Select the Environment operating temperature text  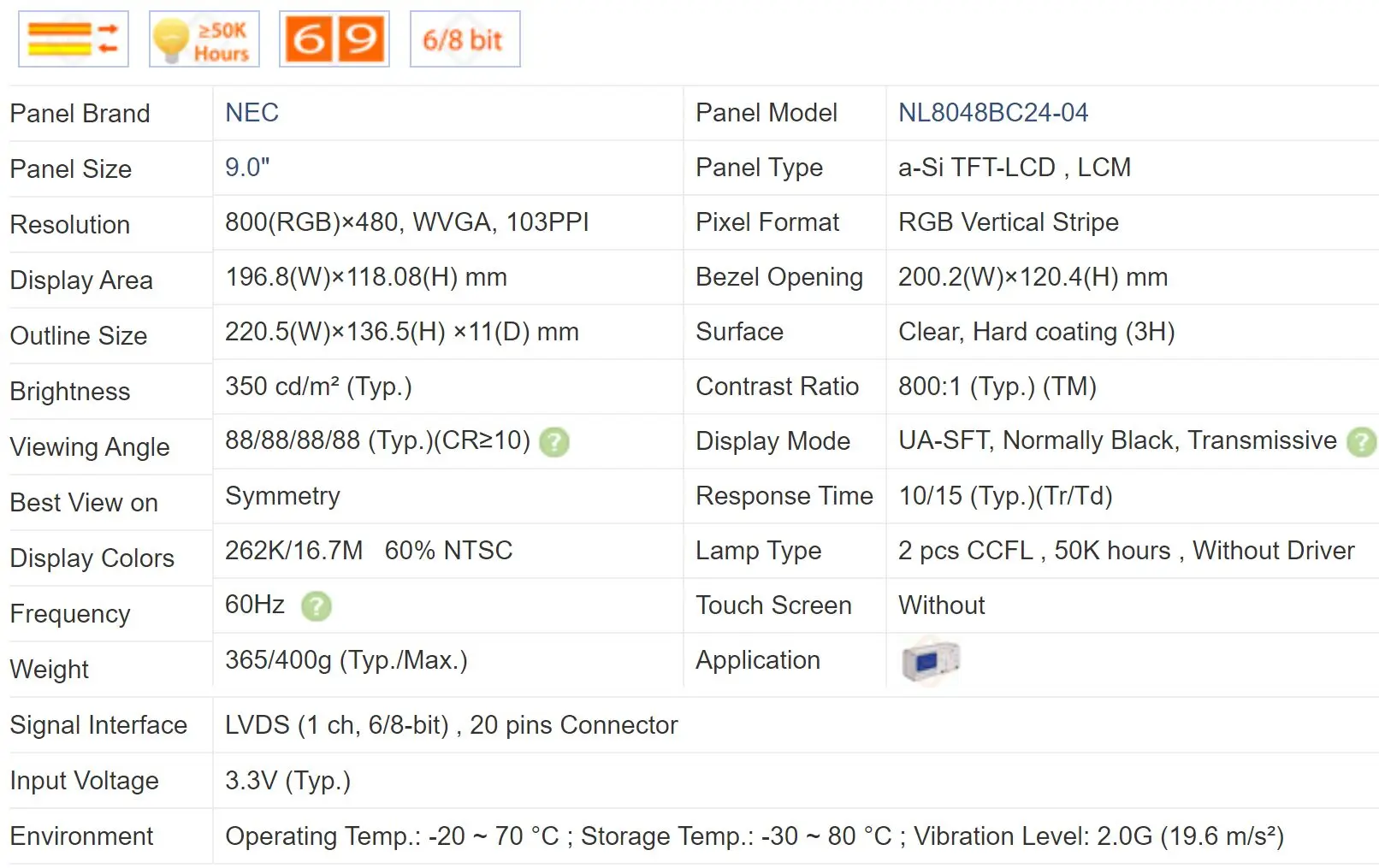(392, 836)
